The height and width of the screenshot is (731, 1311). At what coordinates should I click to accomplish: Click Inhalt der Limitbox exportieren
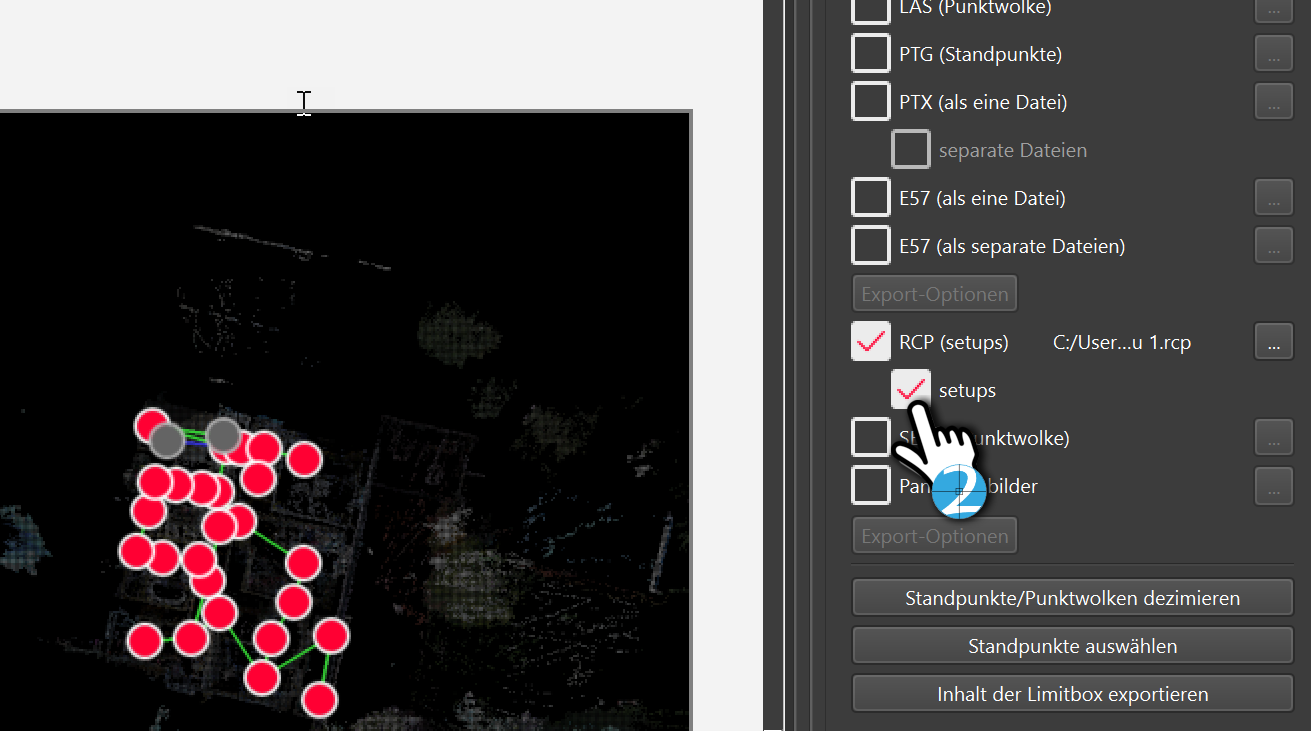(1072, 693)
